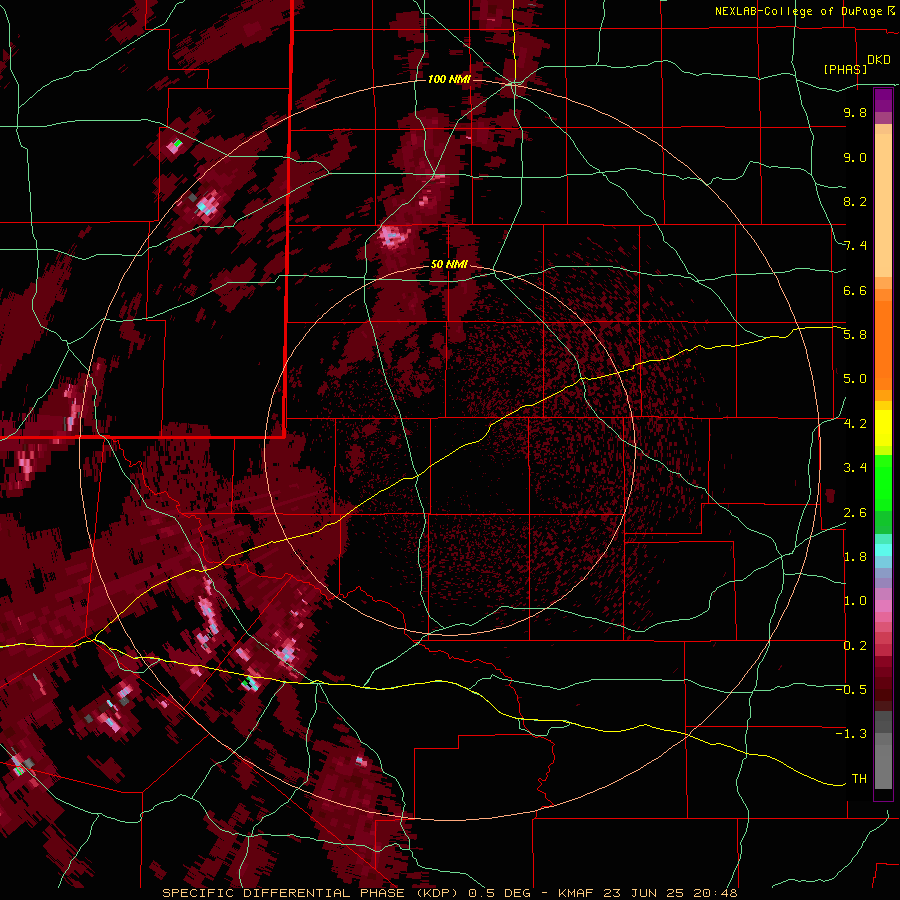The width and height of the screenshot is (900, 900).
Task: Click the 2.6 scale value
Action: click(x=855, y=513)
